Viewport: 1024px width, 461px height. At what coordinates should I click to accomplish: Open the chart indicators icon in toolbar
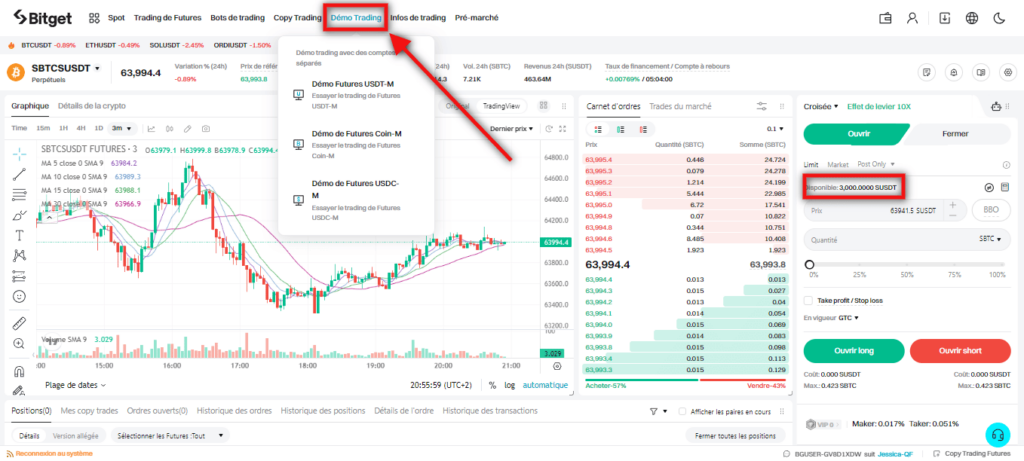pyautogui.click(x=170, y=129)
